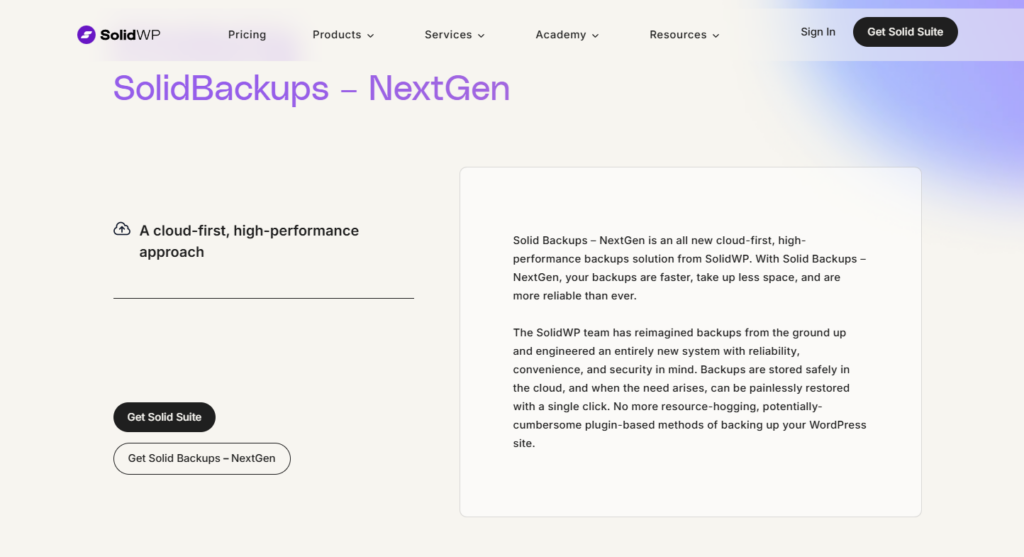Select the cloud-first, high-performance approach item
Screen dimensions: 1024x557
coord(248,241)
